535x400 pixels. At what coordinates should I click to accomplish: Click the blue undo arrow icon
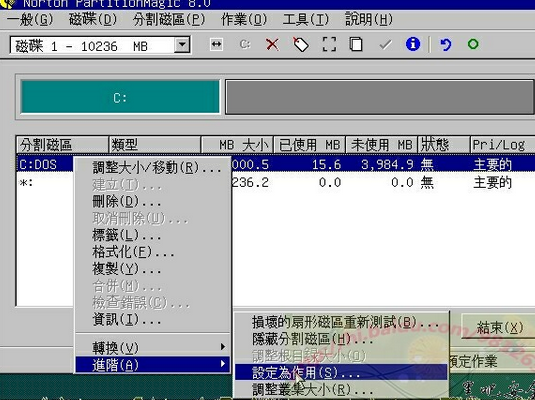point(445,44)
